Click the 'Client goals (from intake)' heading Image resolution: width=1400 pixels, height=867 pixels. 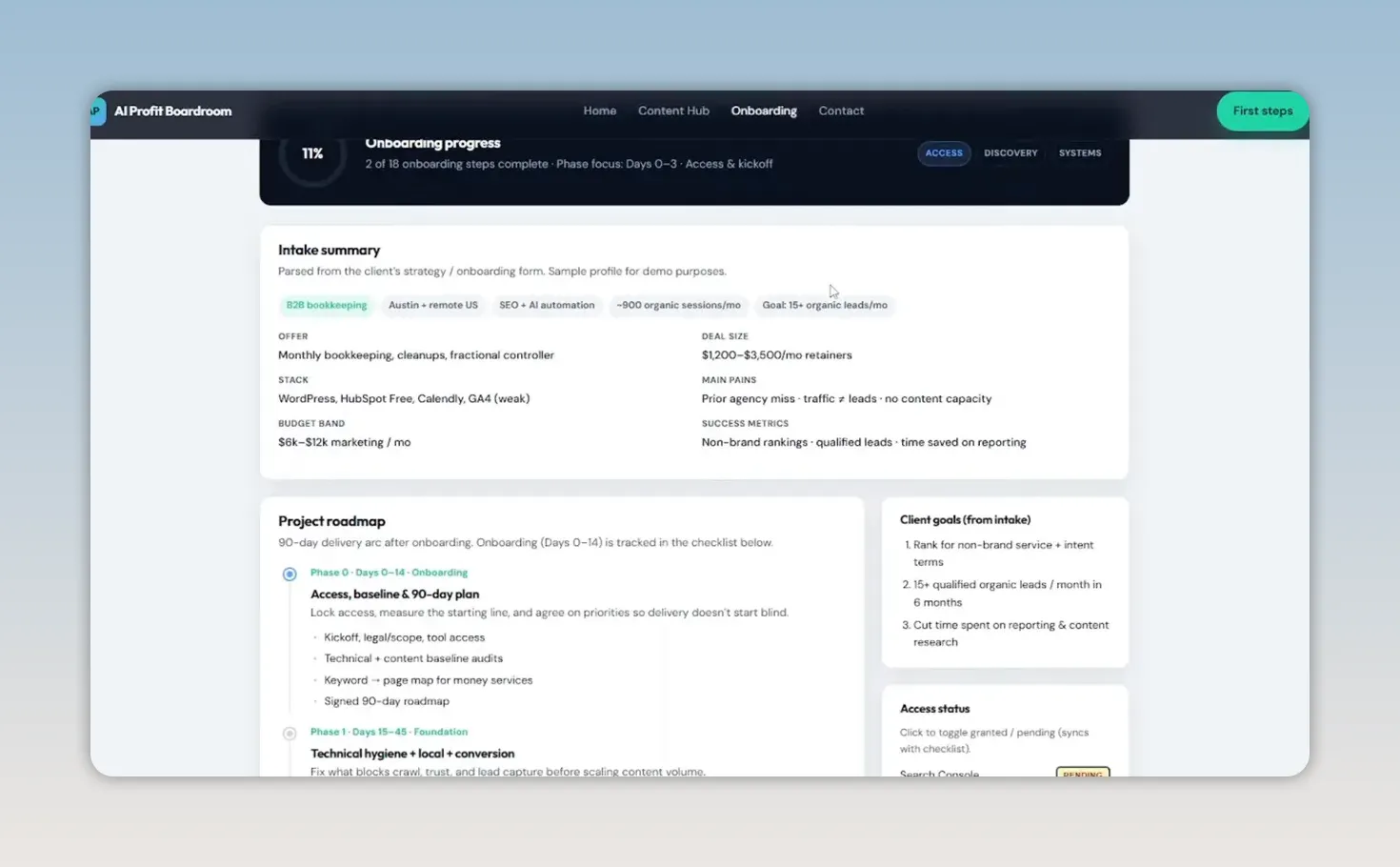[x=966, y=520]
